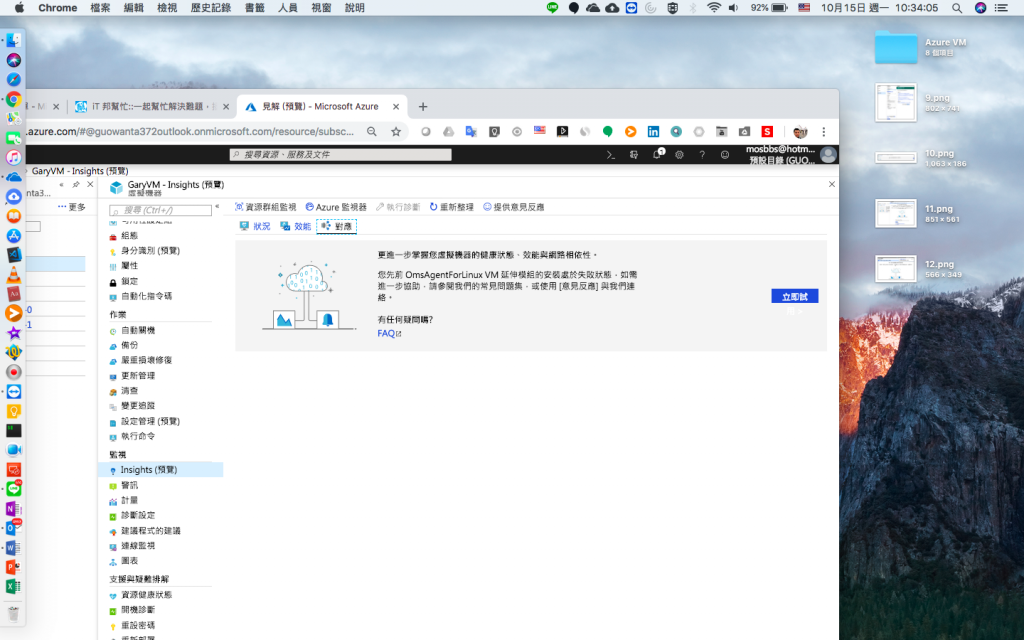Select 資源群組監視 in the command bar

pos(266,207)
